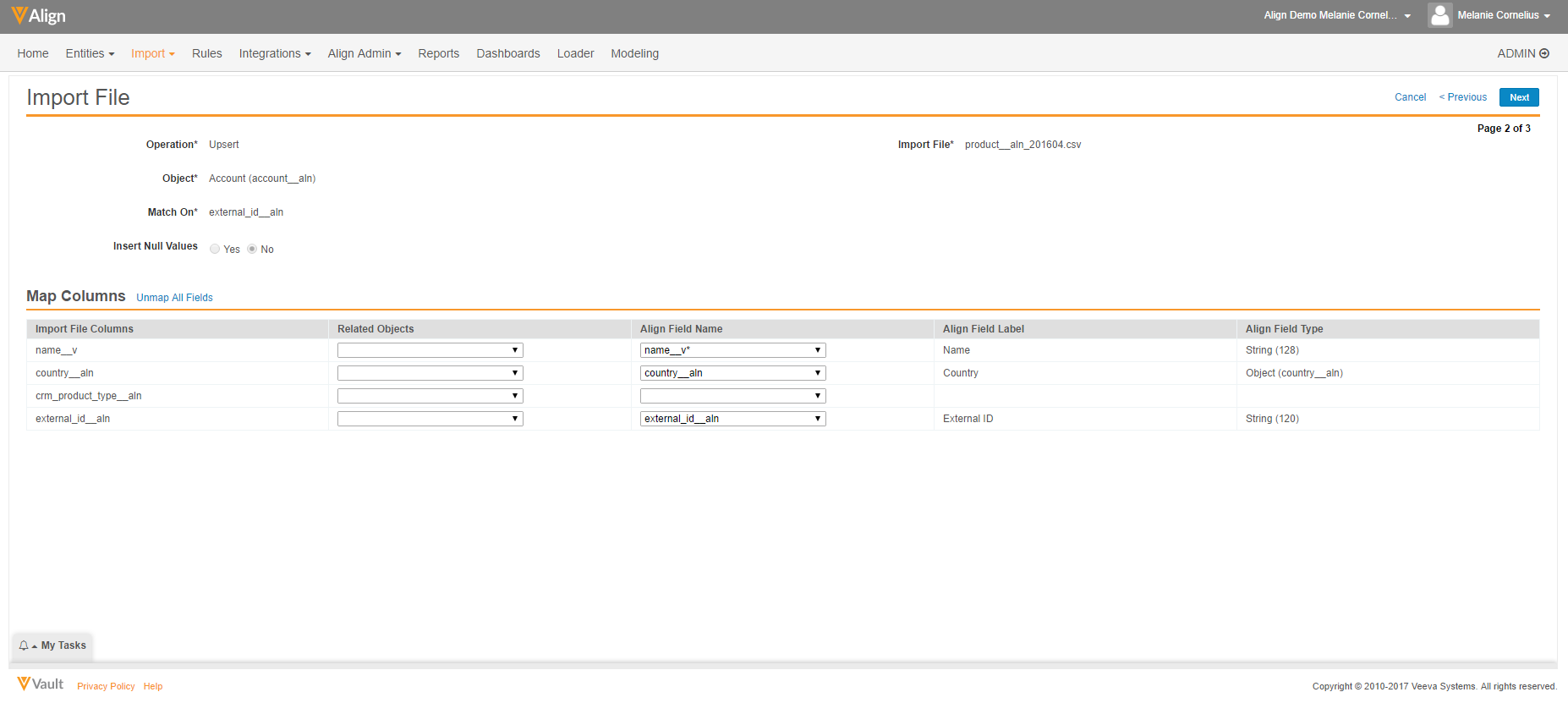Open the Privacy Policy link
Screen dimensions: 1568x703
pos(106,686)
